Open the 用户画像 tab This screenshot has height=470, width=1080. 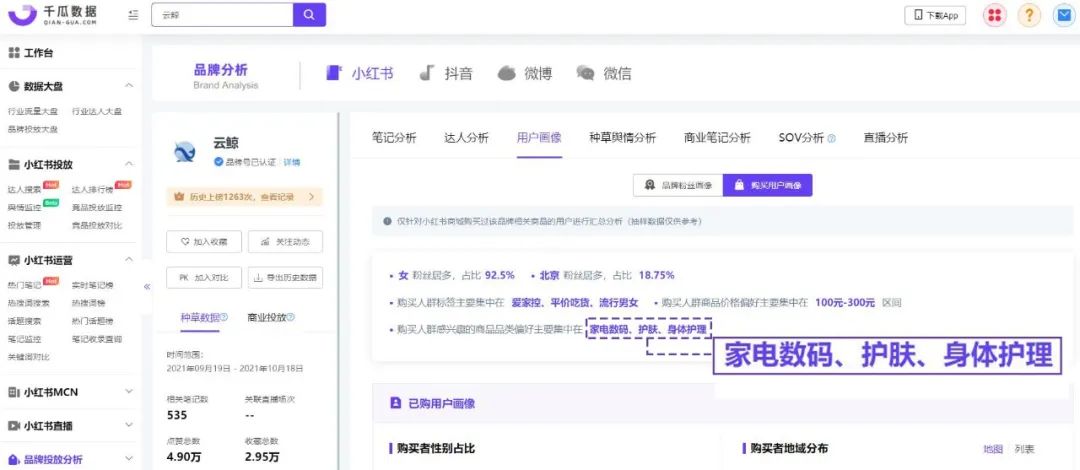click(539, 138)
